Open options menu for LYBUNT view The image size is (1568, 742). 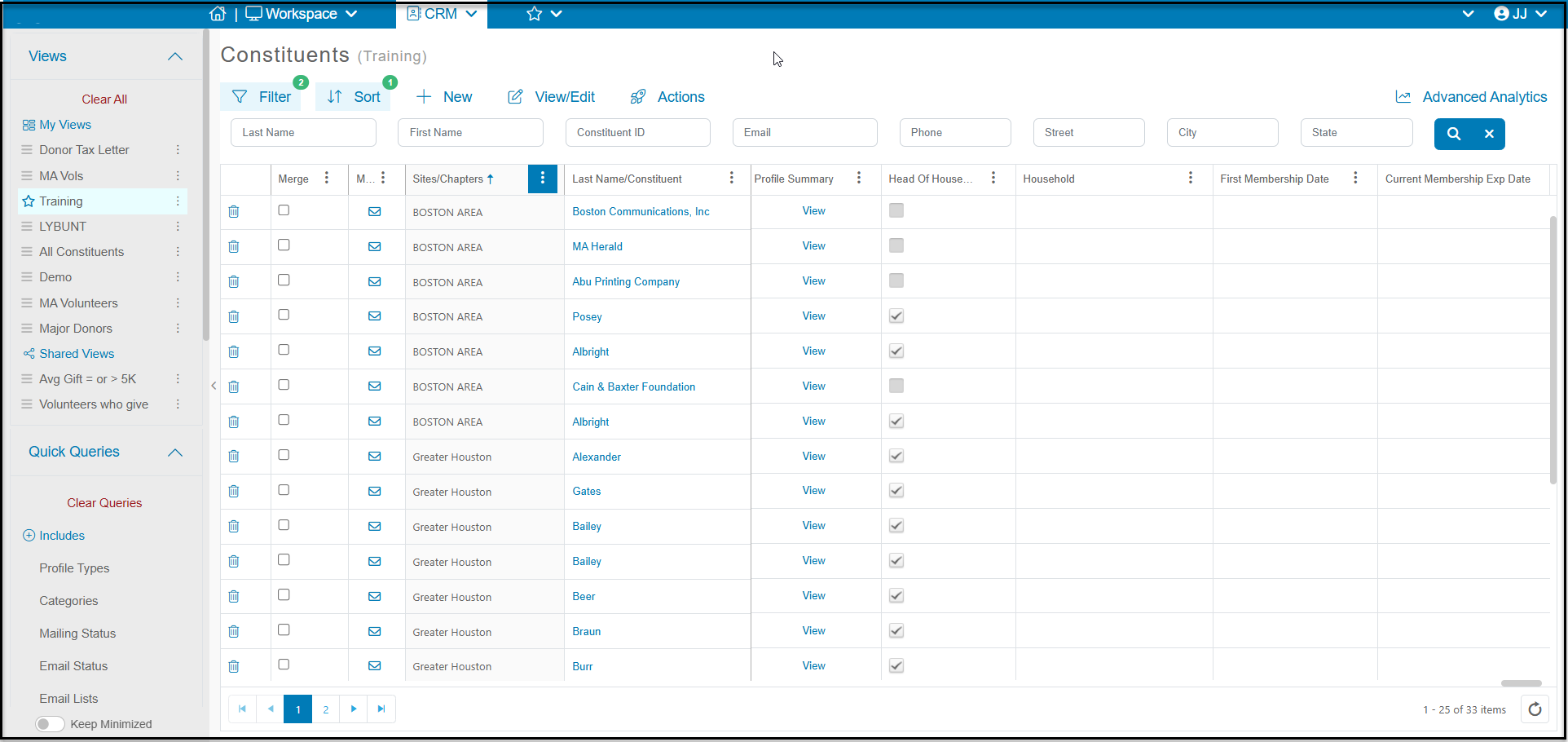(x=178, y=227)
